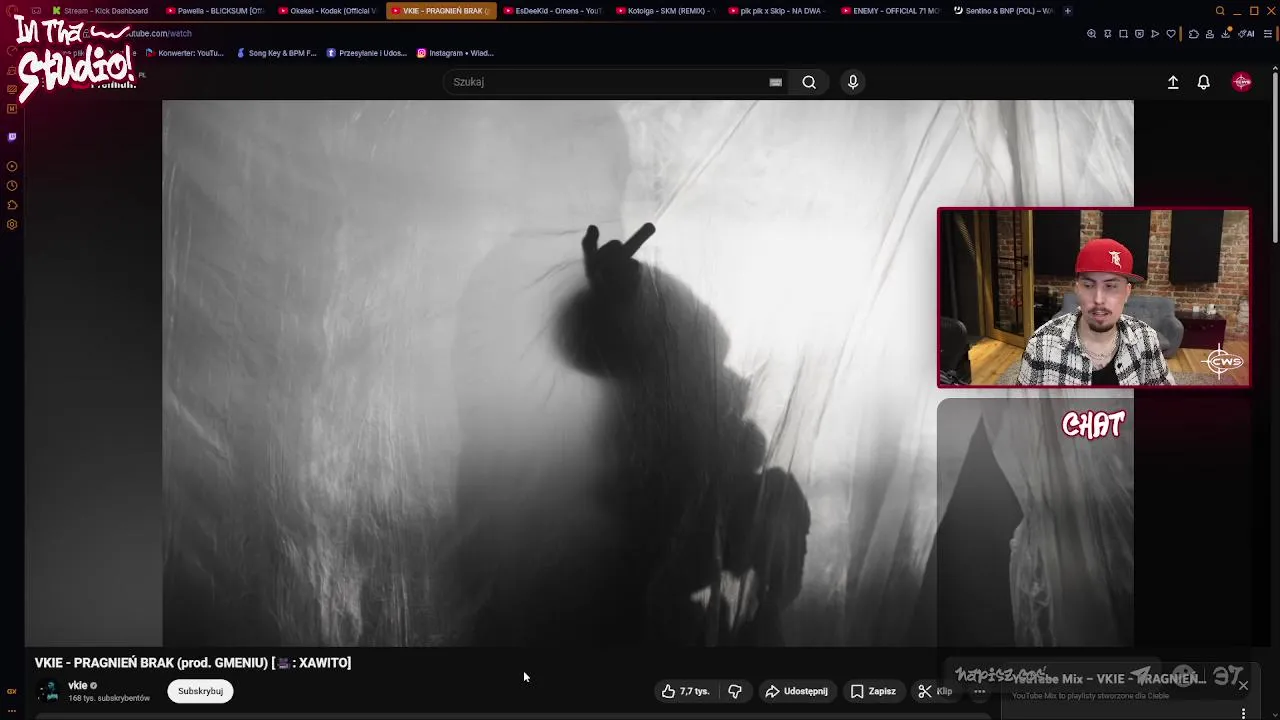Open the Sentino & BNP (POL) tab
This screenshot has width=1280, height=720.
click(x=1003, y=11)
